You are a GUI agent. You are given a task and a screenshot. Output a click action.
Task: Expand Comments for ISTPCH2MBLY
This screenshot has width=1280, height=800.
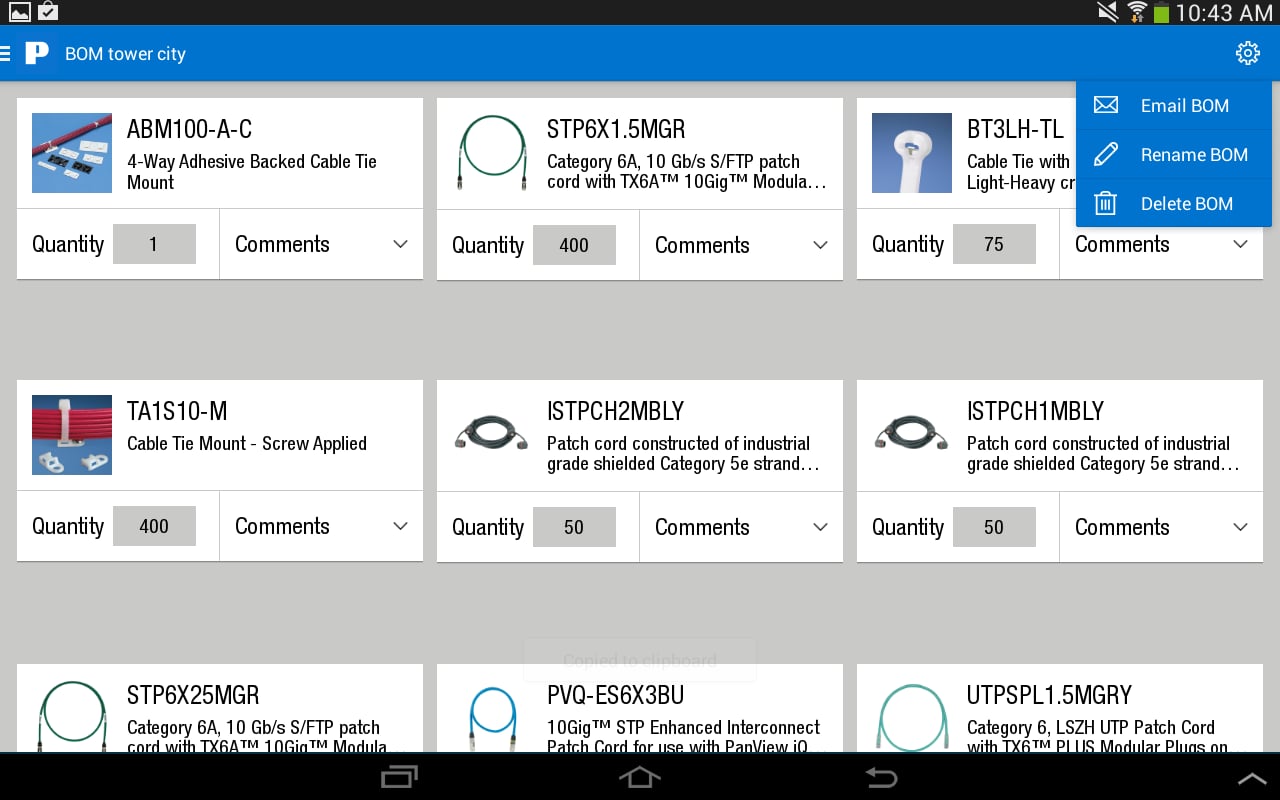(x=741, y=527)
